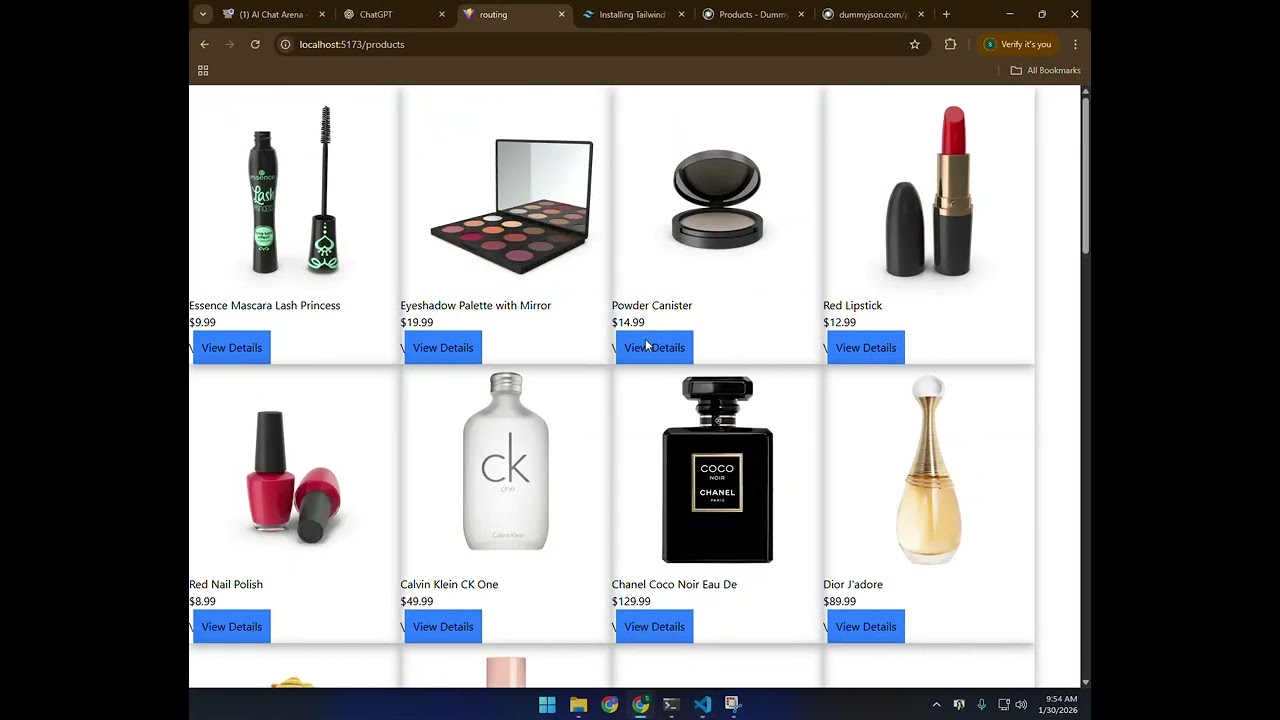
Task: Open a new browser tab
Action: coord(946,14)
